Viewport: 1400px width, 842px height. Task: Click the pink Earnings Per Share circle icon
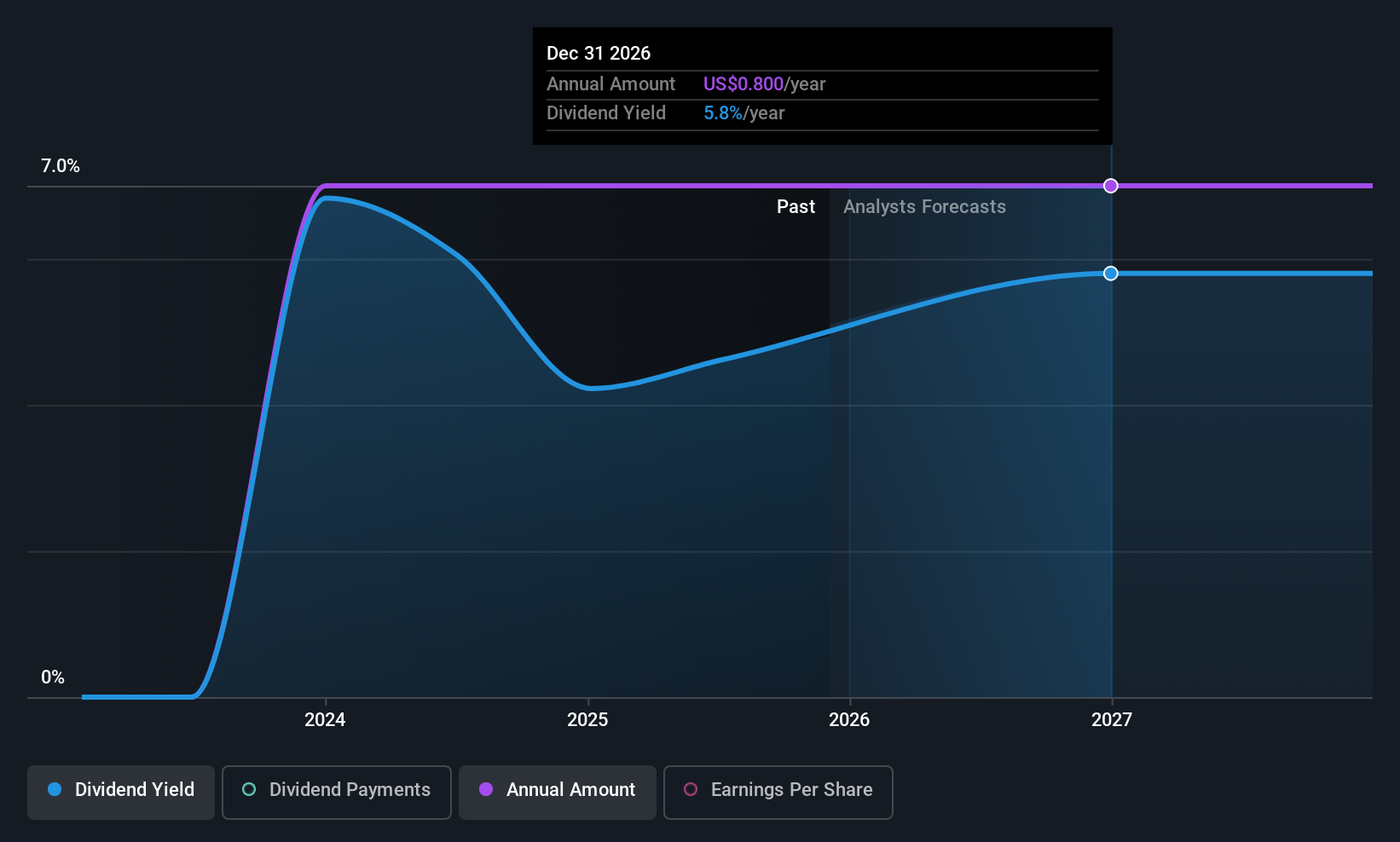click(690, 790)
